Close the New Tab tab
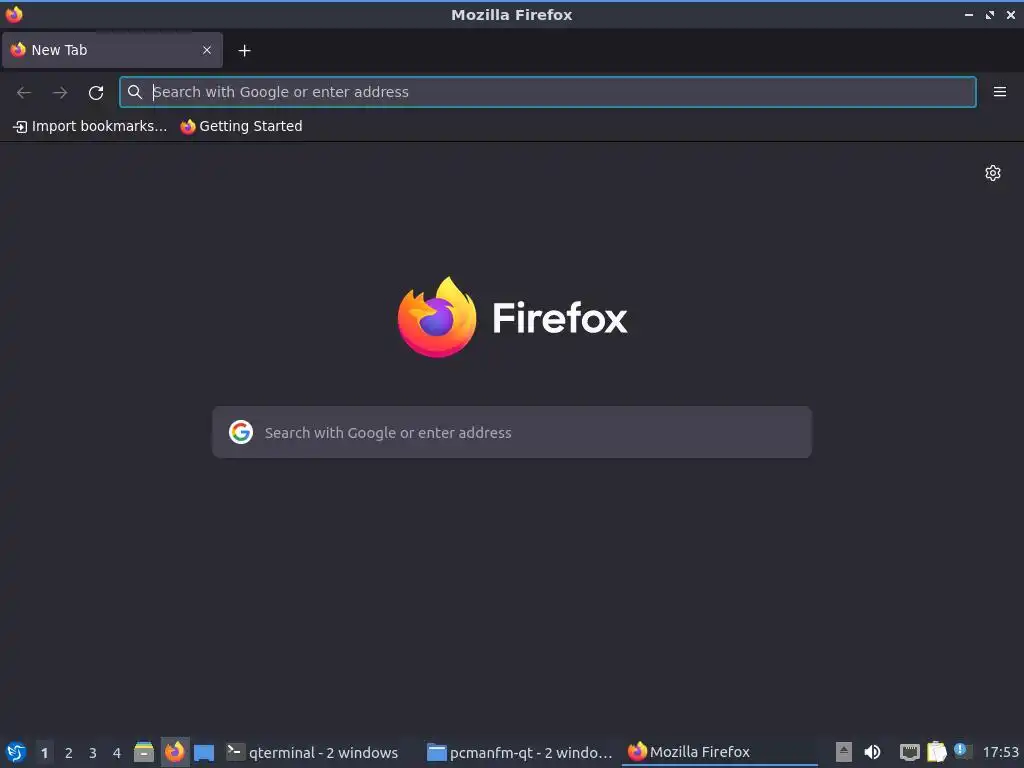 (x=207, y=50)
